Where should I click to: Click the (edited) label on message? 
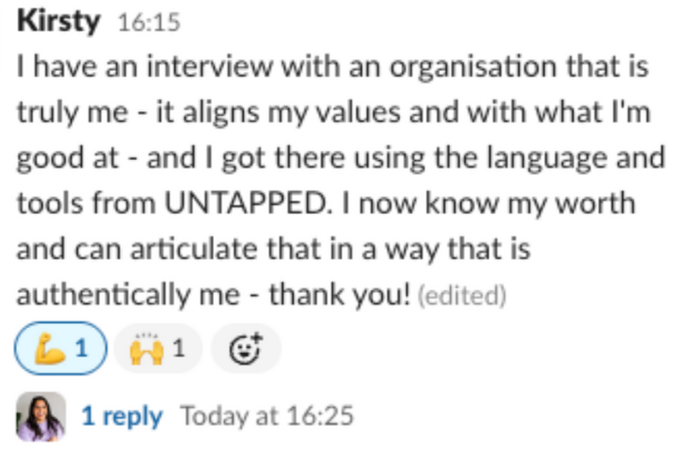[x=462, y=296]
